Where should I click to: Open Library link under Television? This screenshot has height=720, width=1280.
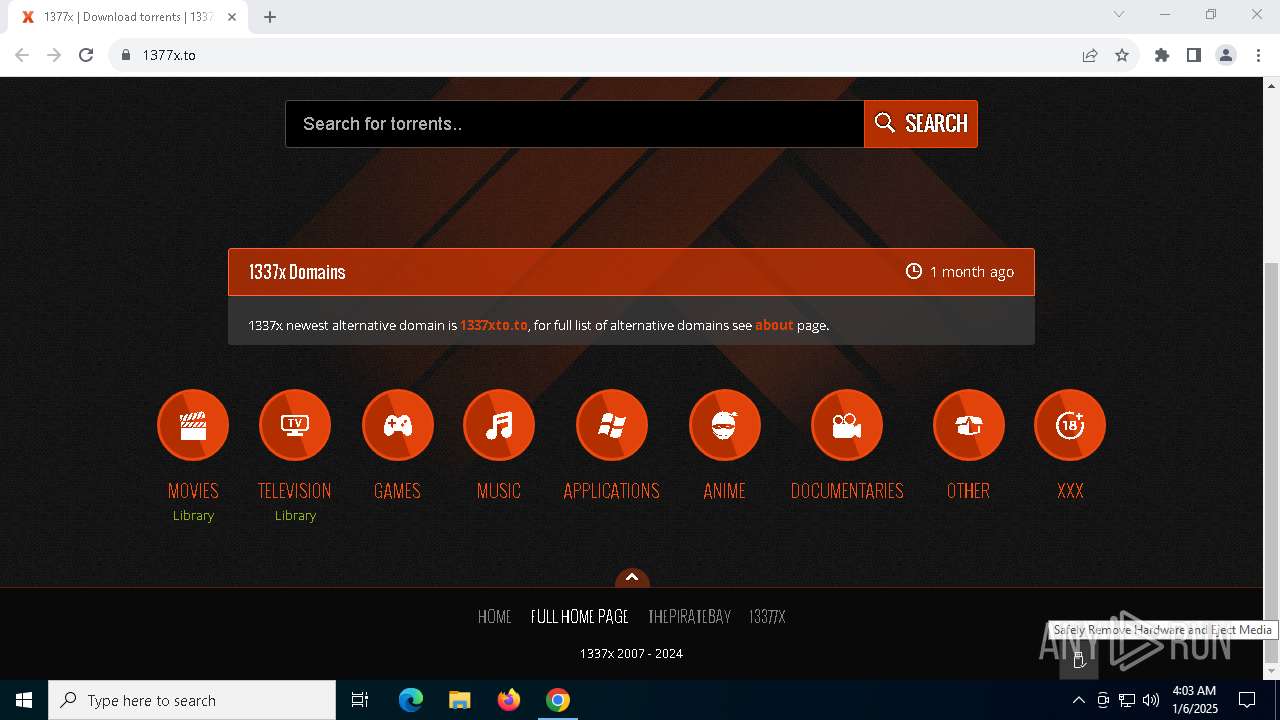coord(295,515)
